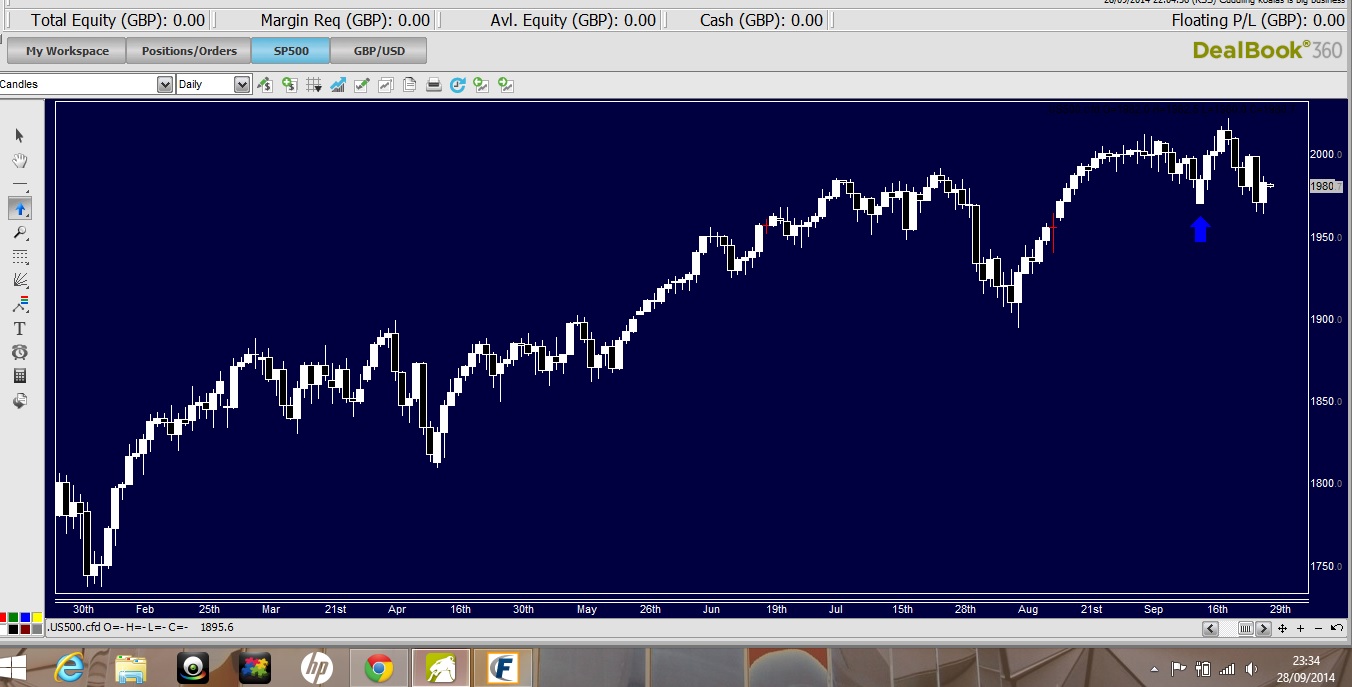Click the Floating P/L (GBP) readout

point(1258,20)
